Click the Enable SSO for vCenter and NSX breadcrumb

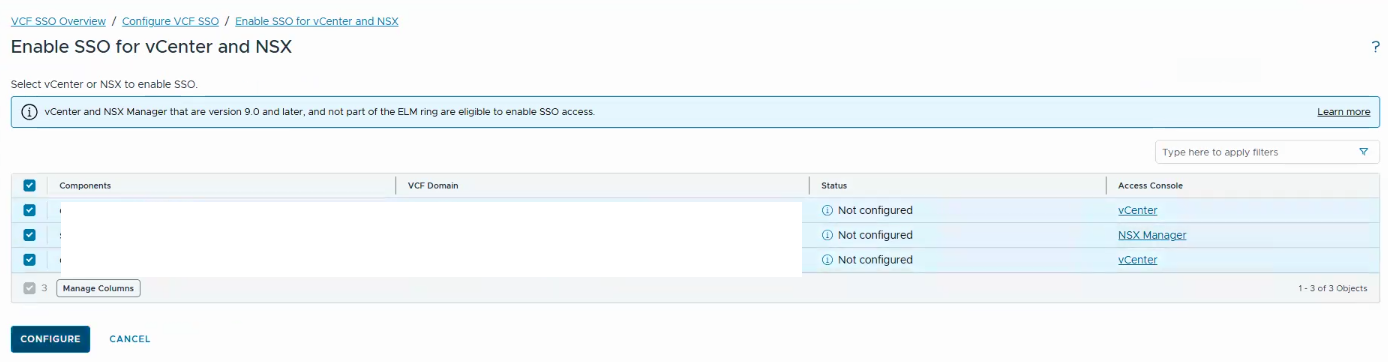[x=317, y=21]
